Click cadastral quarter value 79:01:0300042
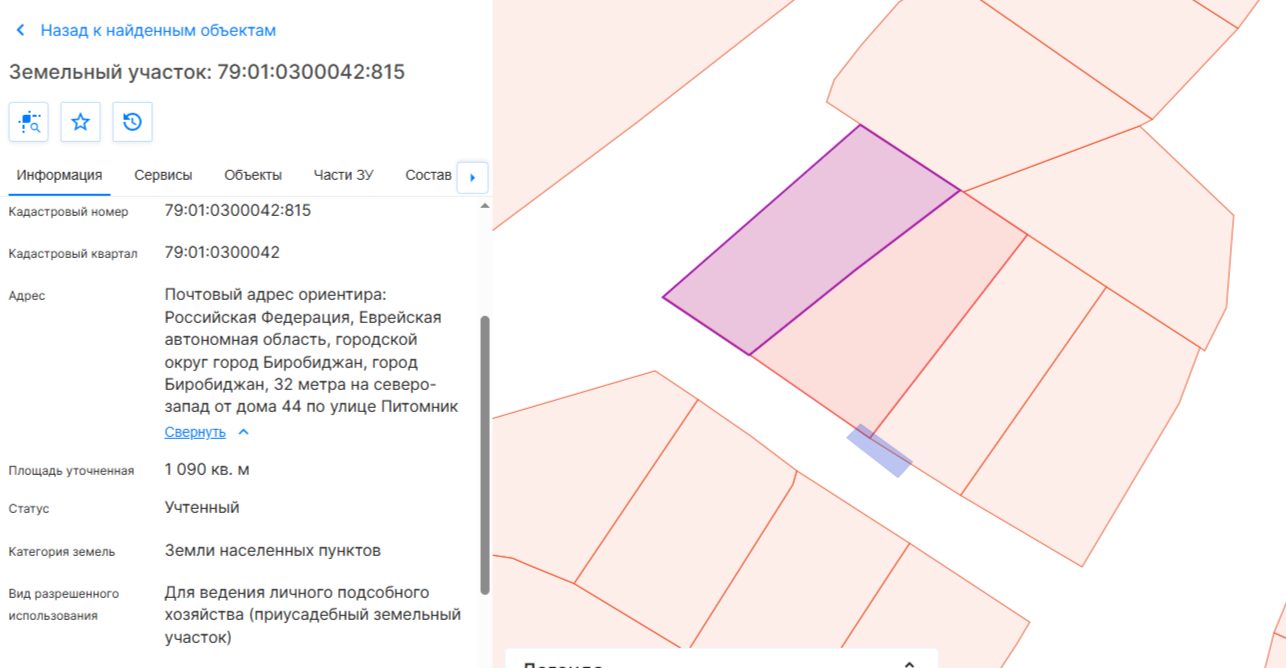 coord(222,252)
